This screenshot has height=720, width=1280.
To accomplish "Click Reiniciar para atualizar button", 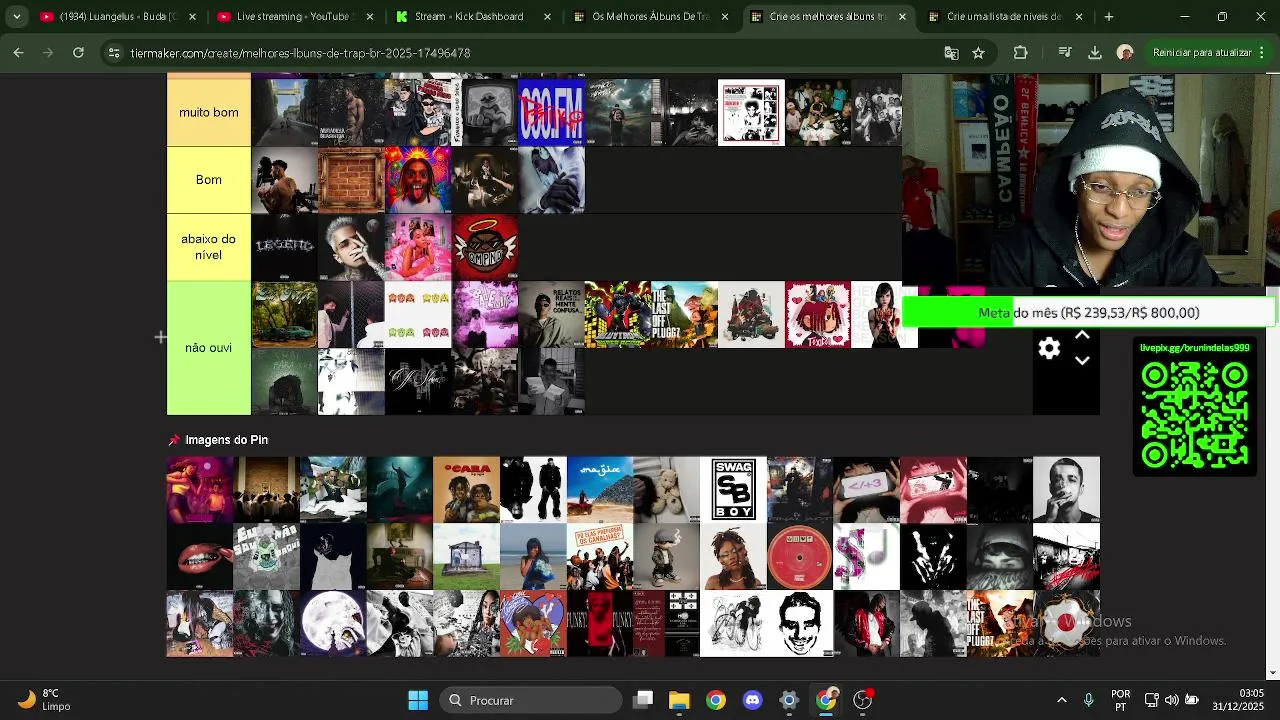I will click(x=1202, y=53).
